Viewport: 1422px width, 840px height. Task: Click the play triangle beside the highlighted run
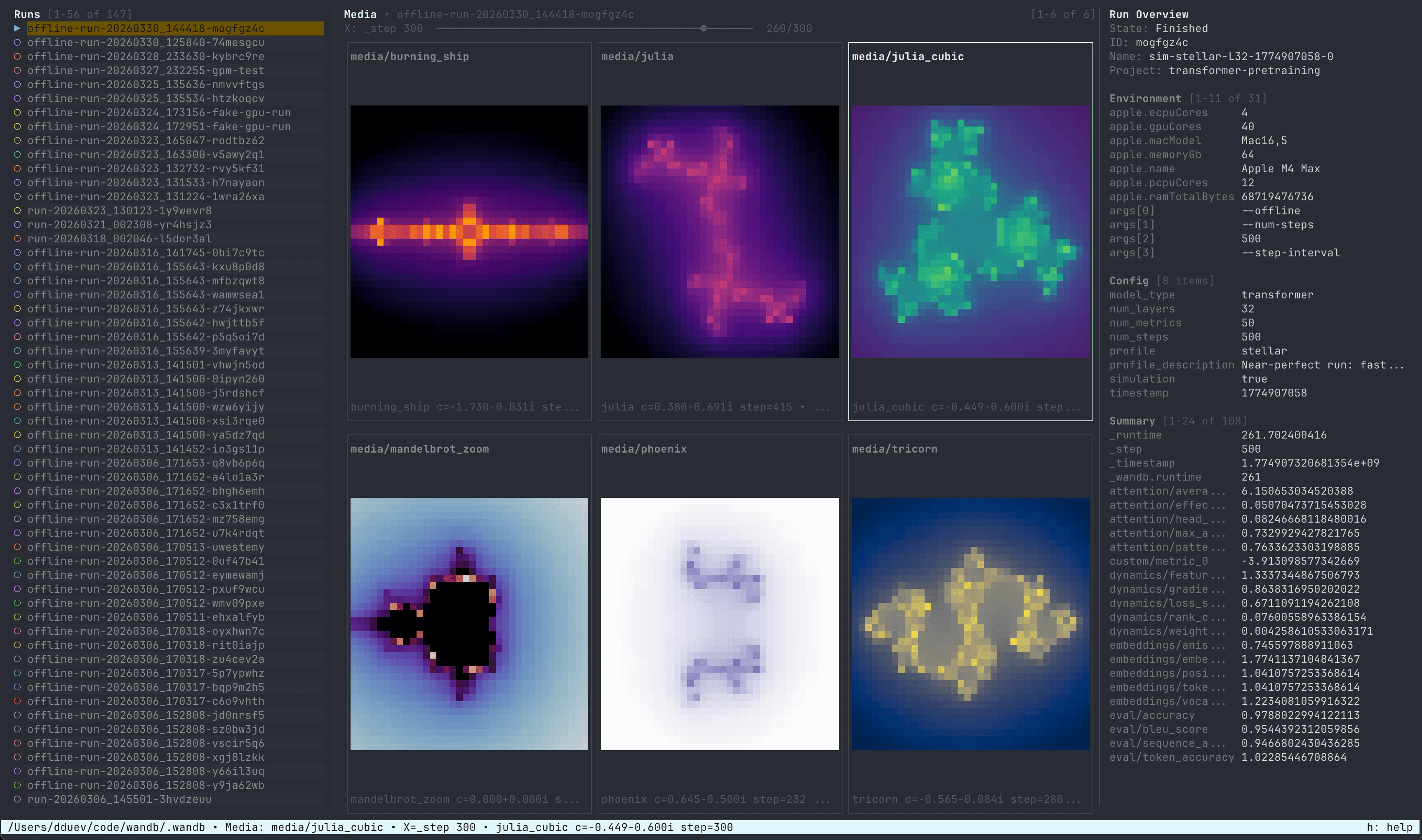[x=19, y=28]
